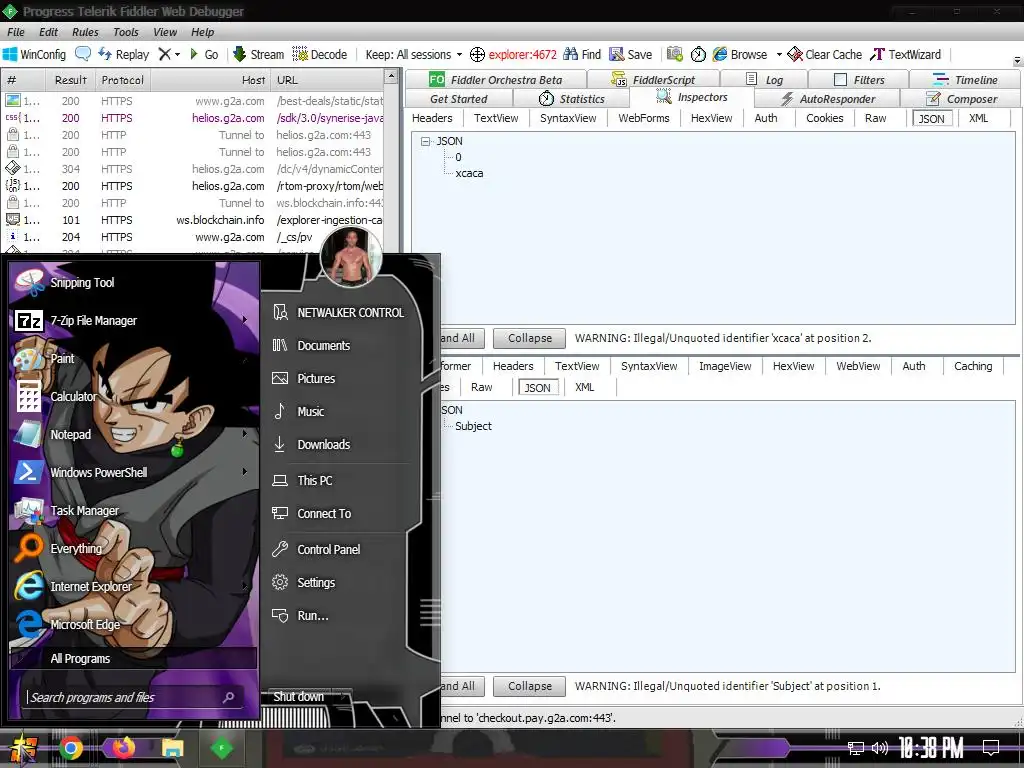Sort sessions by Result column header

point(71,80)
